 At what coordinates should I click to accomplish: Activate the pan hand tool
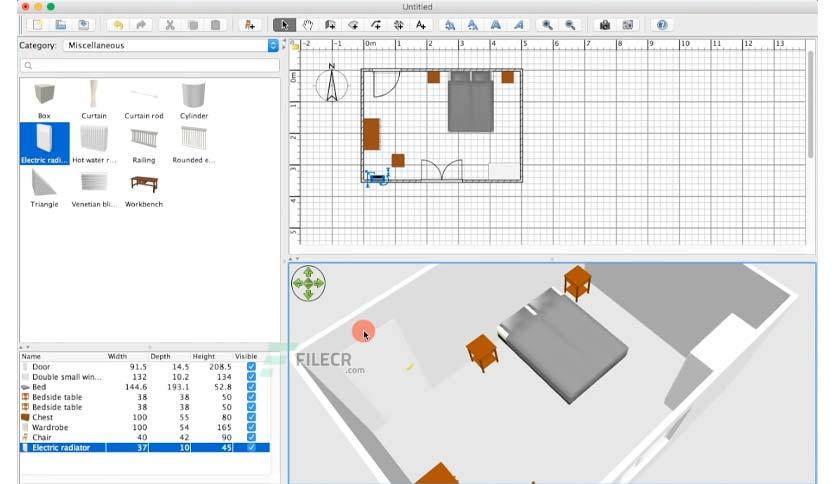point(308,25)
